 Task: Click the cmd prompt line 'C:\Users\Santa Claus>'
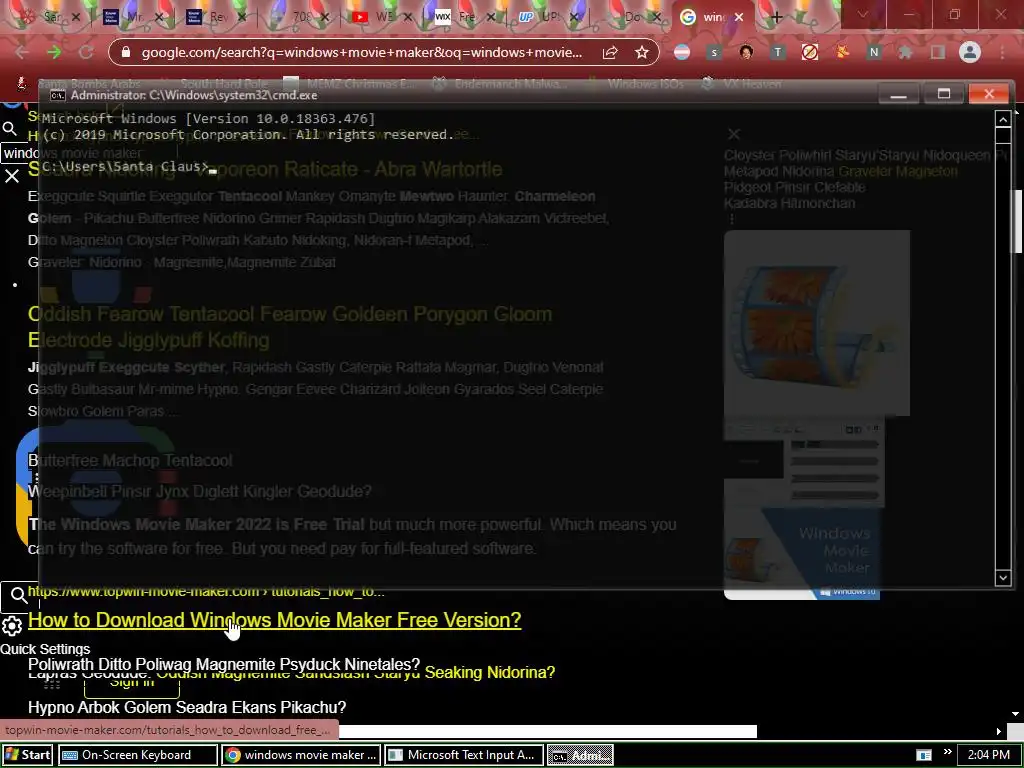click(125, 167)
